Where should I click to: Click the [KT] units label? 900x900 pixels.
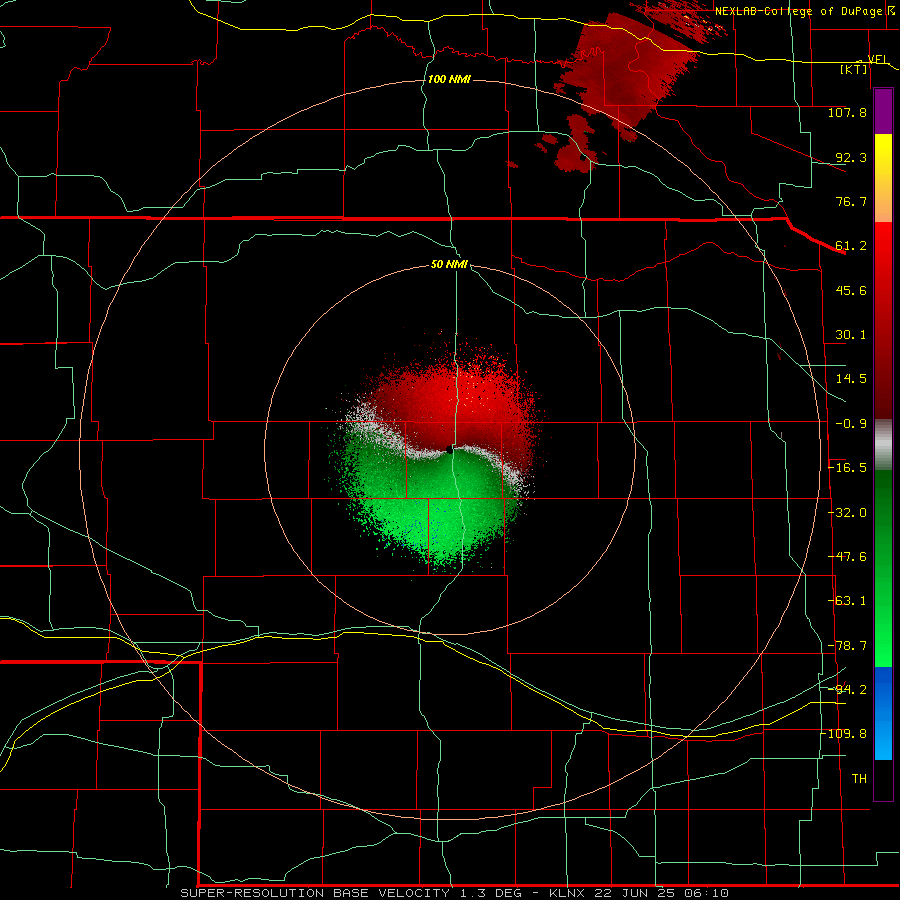click(x=854, y=69)
